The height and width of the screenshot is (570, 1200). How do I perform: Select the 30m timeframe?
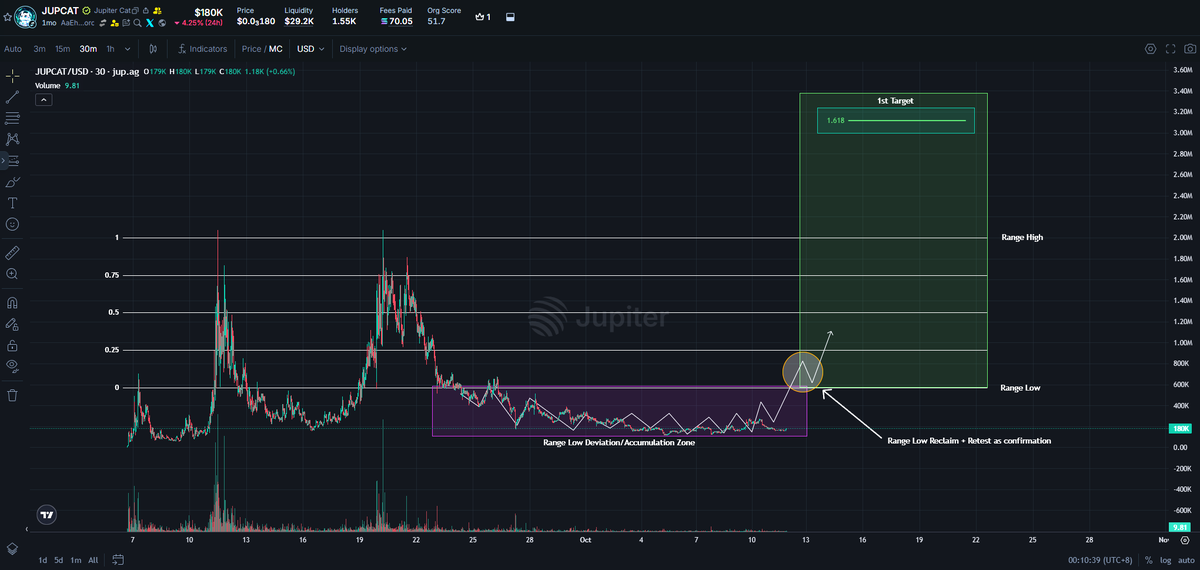click(88, 49)
